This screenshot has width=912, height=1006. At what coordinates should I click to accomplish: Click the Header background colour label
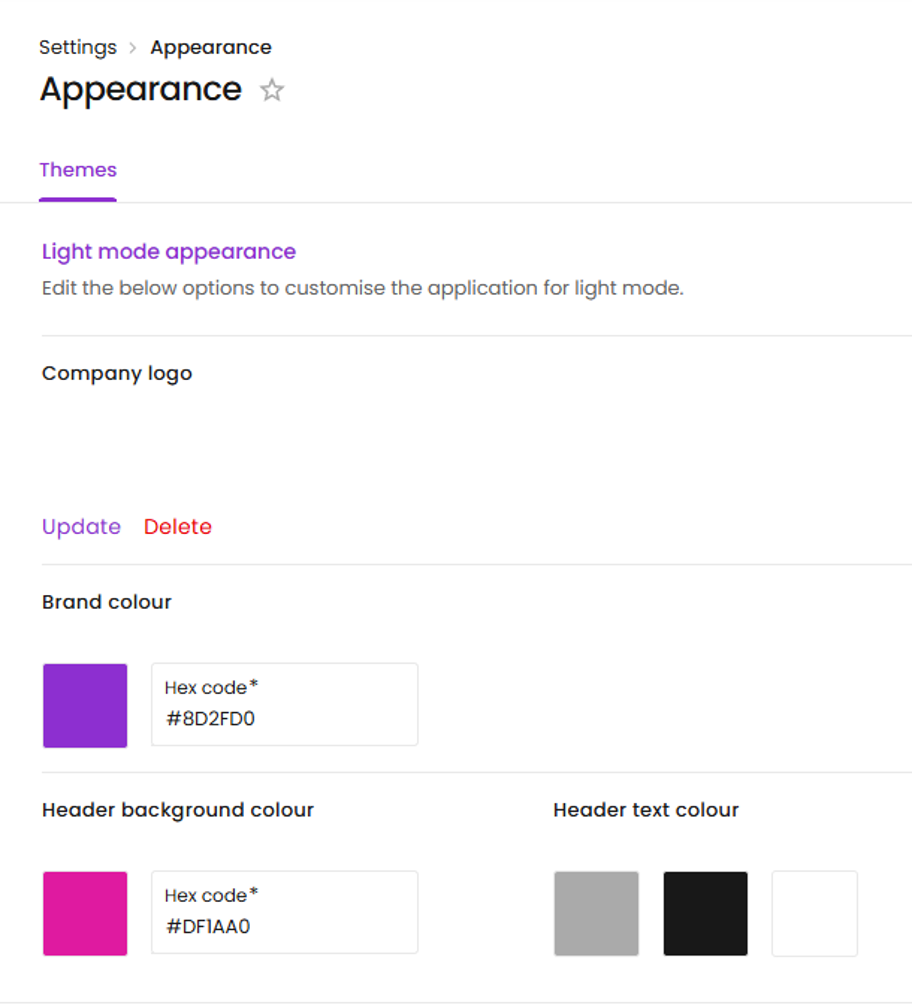tap(178, 810)
